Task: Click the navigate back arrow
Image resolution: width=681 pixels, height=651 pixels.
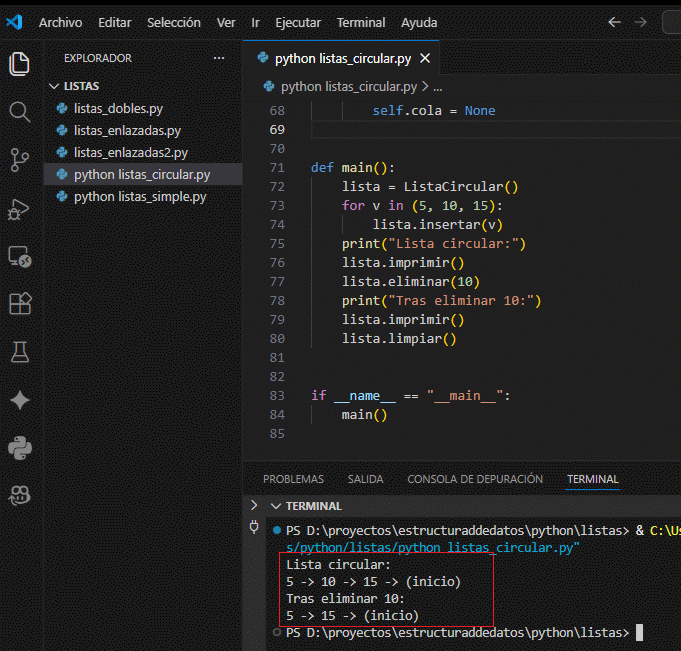Action: point(614,22)
